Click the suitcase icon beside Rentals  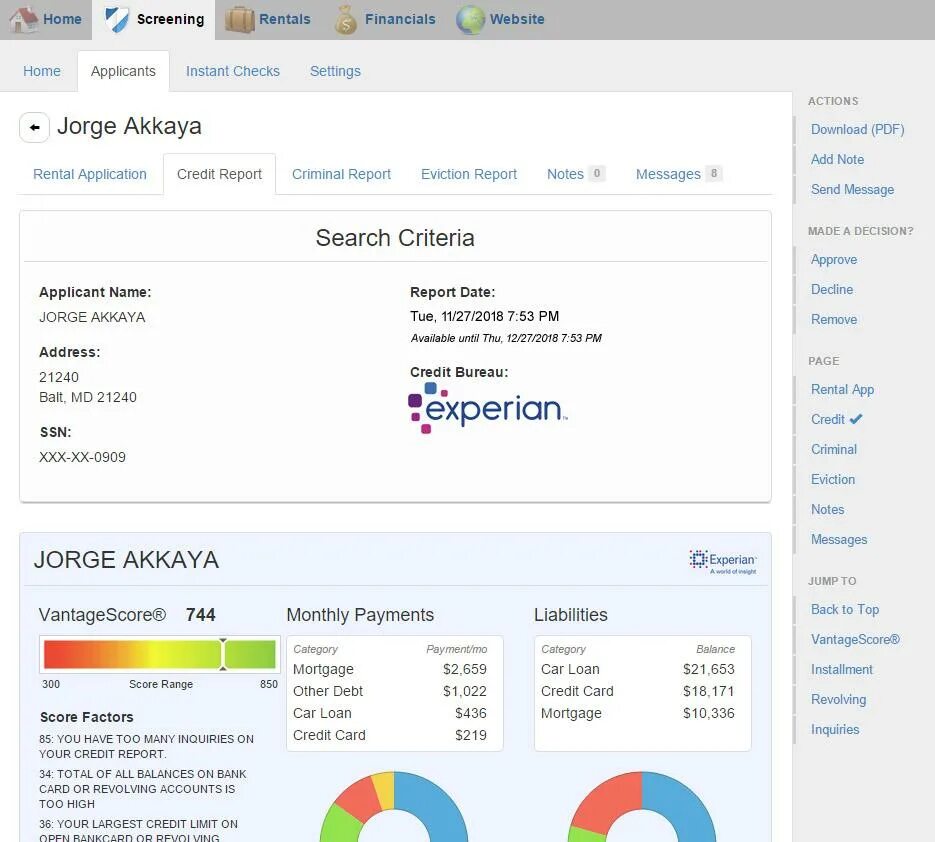(240, 19)
